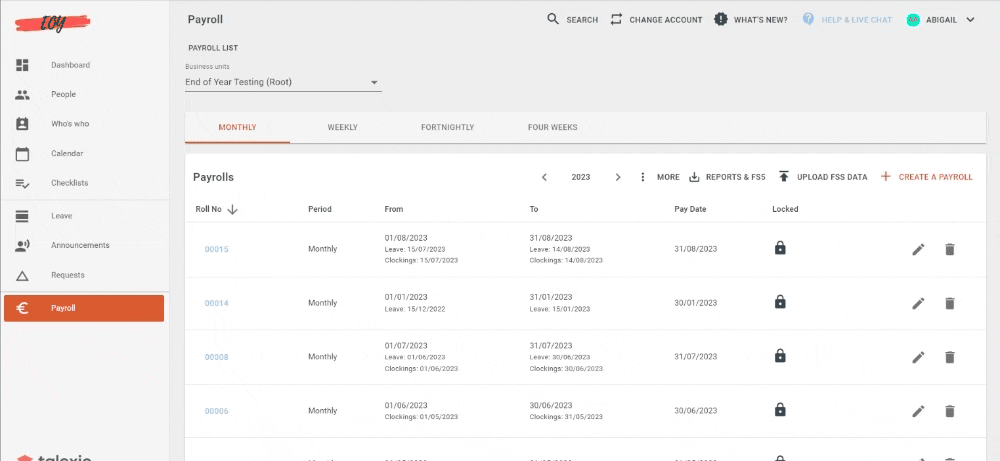Click the Help & Live Chat question icon
This screenshot has height=461, width=1000.
(x=808, y=19)
